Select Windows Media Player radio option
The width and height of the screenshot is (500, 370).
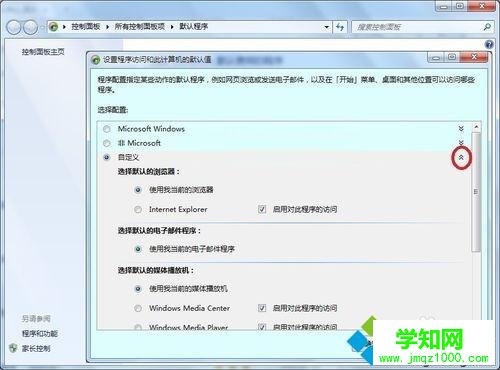click(x=138, y=327)
